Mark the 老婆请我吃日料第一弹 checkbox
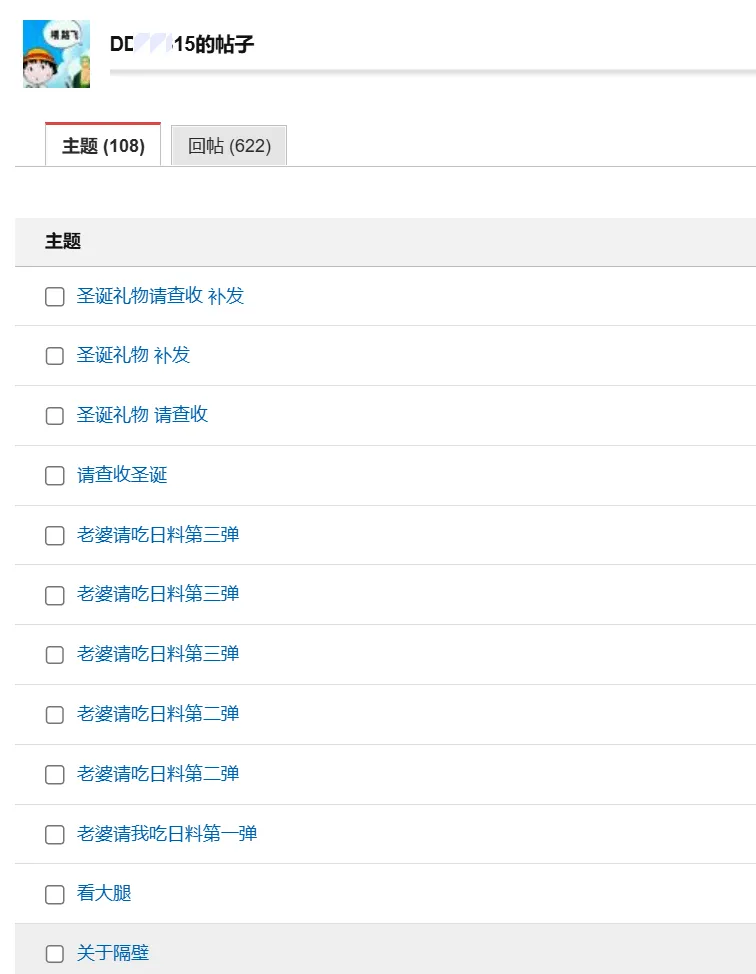The height and width of the screenshot is (974, 756). [55, 834]
